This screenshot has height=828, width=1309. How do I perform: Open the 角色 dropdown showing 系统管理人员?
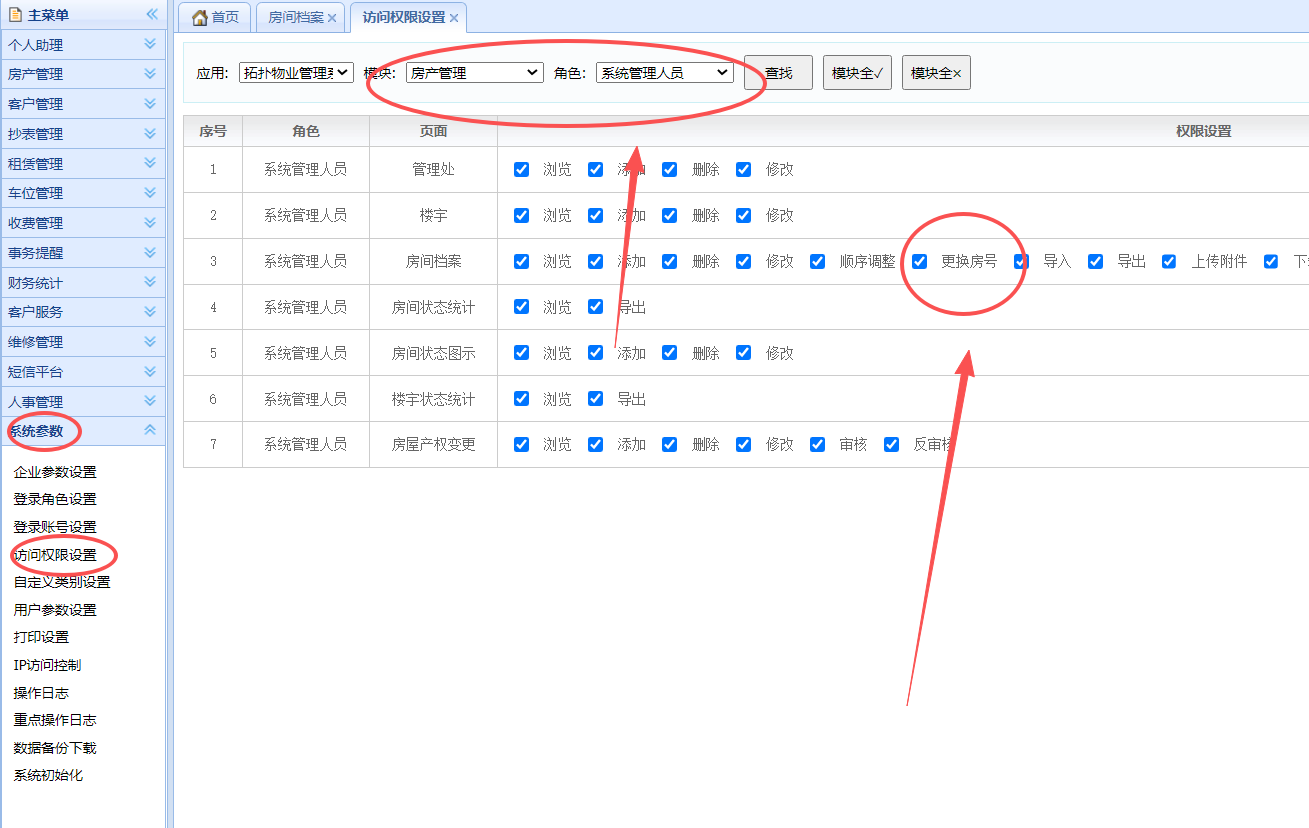[665, 72]
